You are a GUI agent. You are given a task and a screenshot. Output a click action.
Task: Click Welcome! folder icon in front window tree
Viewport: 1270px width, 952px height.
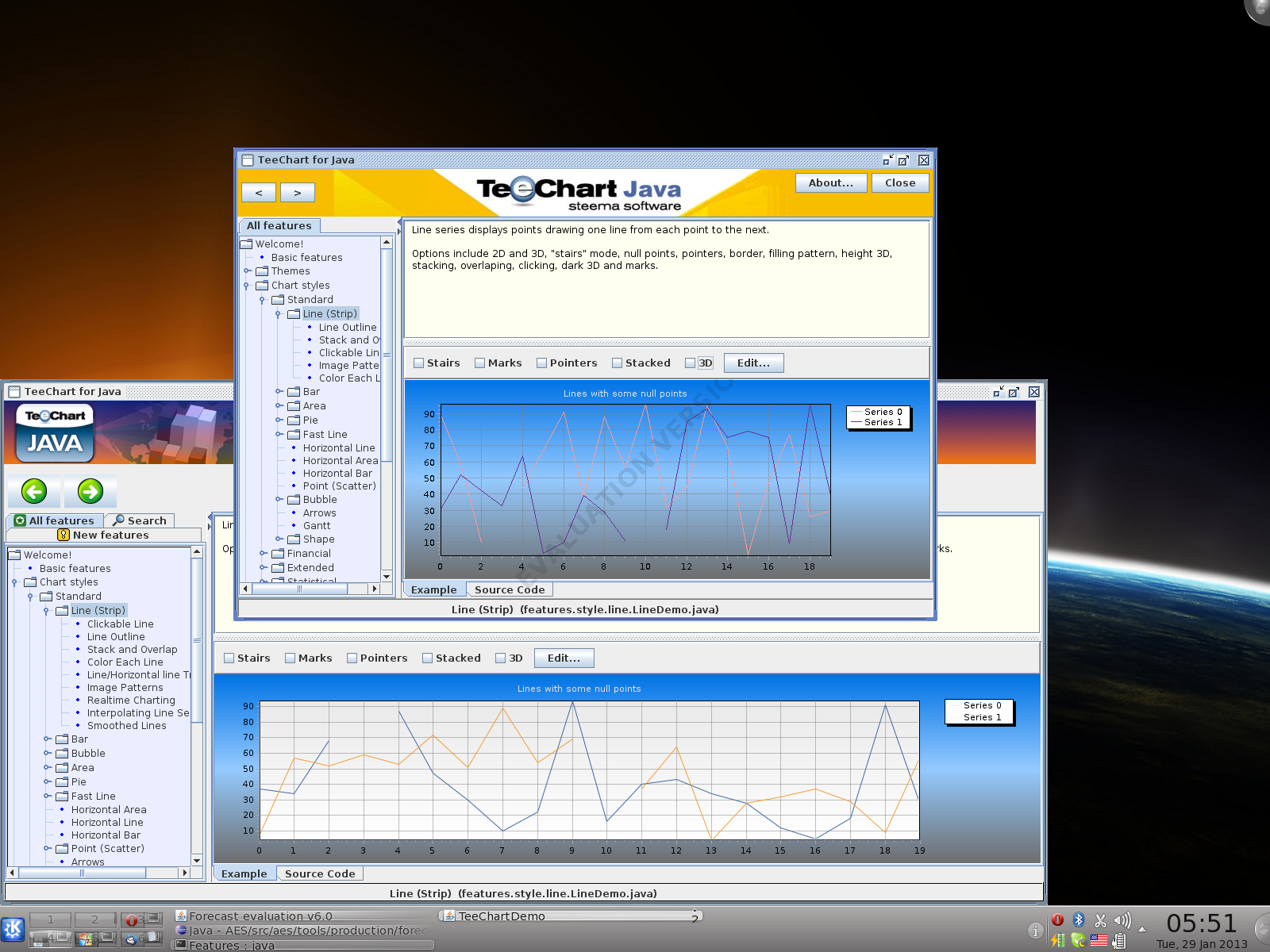tap(247, 244)
